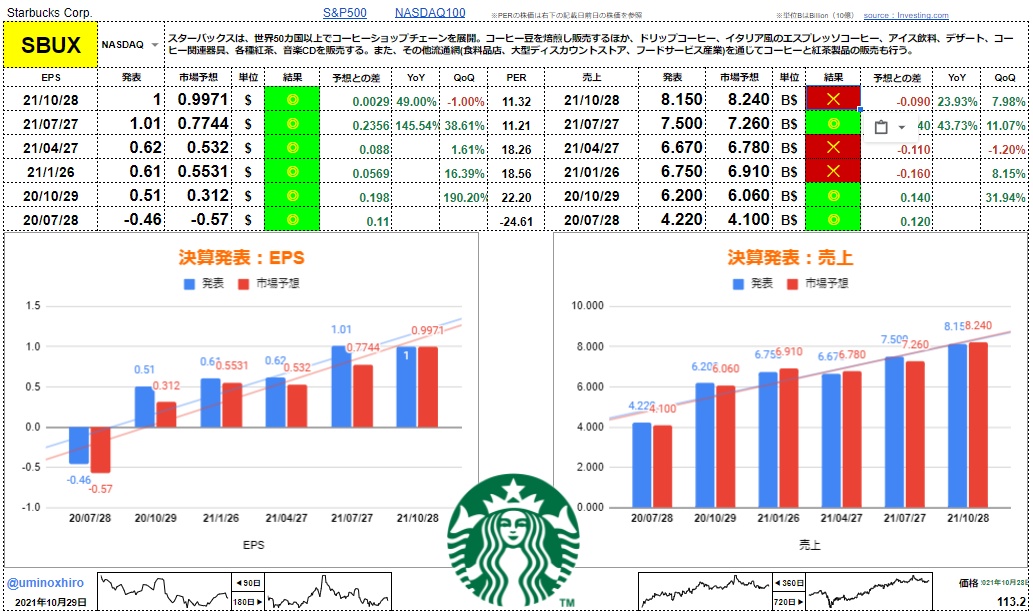Select the 190.20% QoQ cell
Screen dimensions: 1033x616
[464, 197]
